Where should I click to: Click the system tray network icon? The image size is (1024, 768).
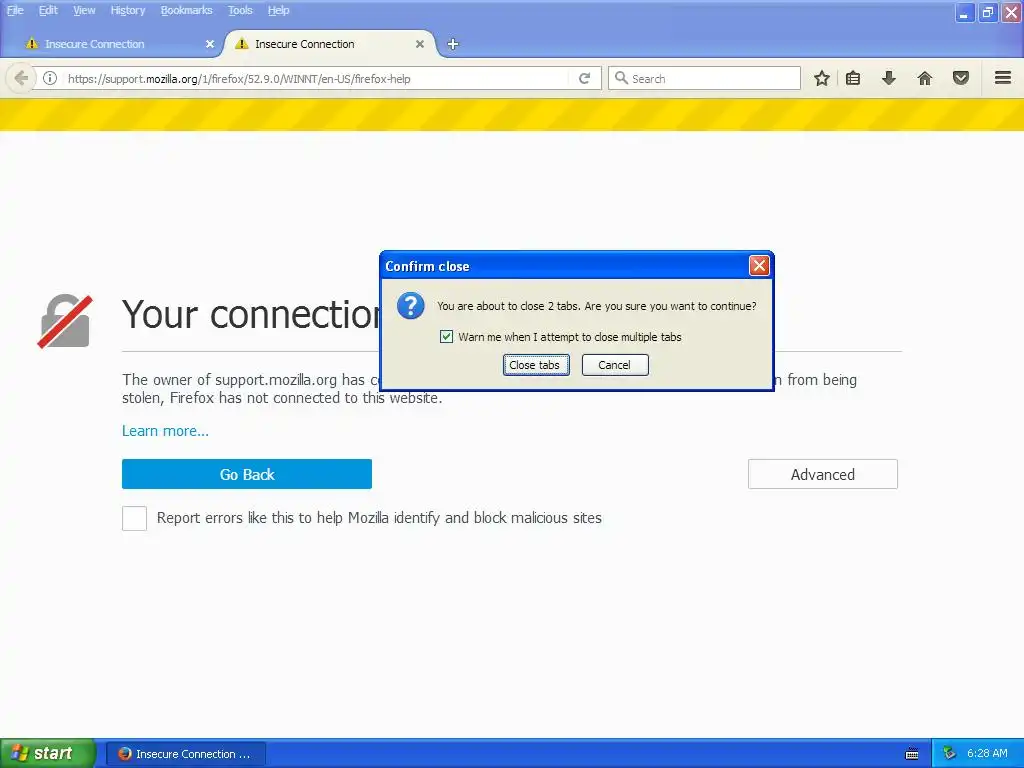click(x=949, y=754)
